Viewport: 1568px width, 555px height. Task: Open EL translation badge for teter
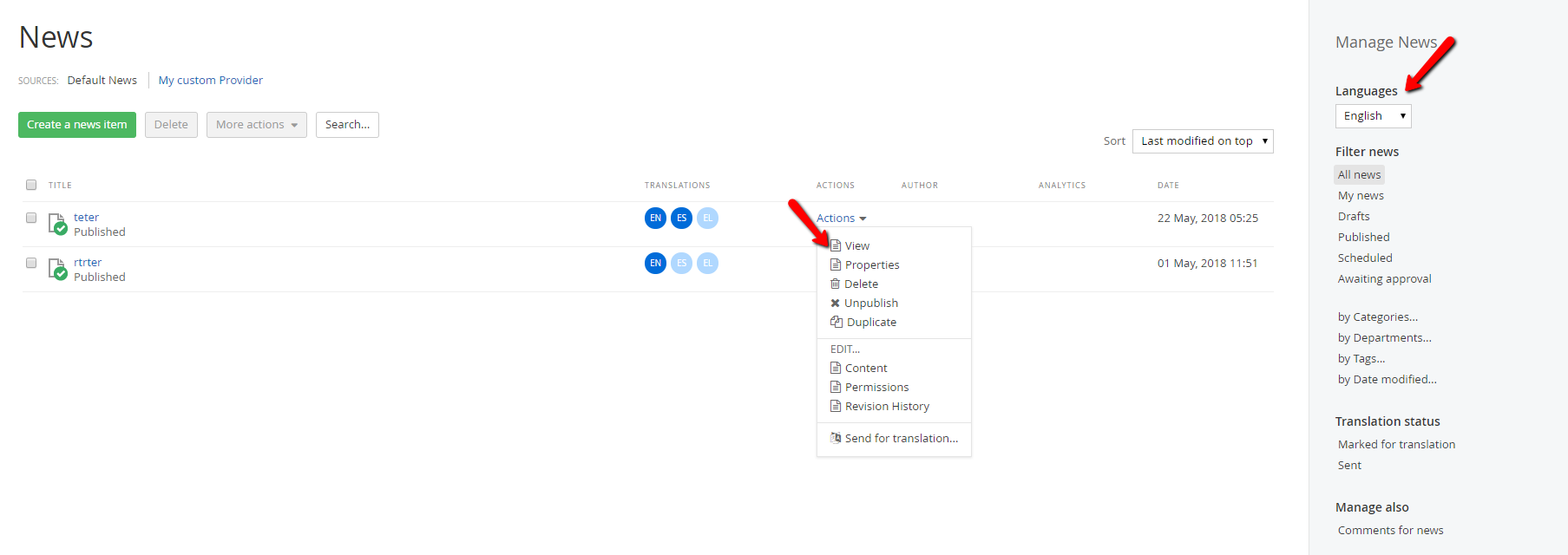[x=707, y=218]
